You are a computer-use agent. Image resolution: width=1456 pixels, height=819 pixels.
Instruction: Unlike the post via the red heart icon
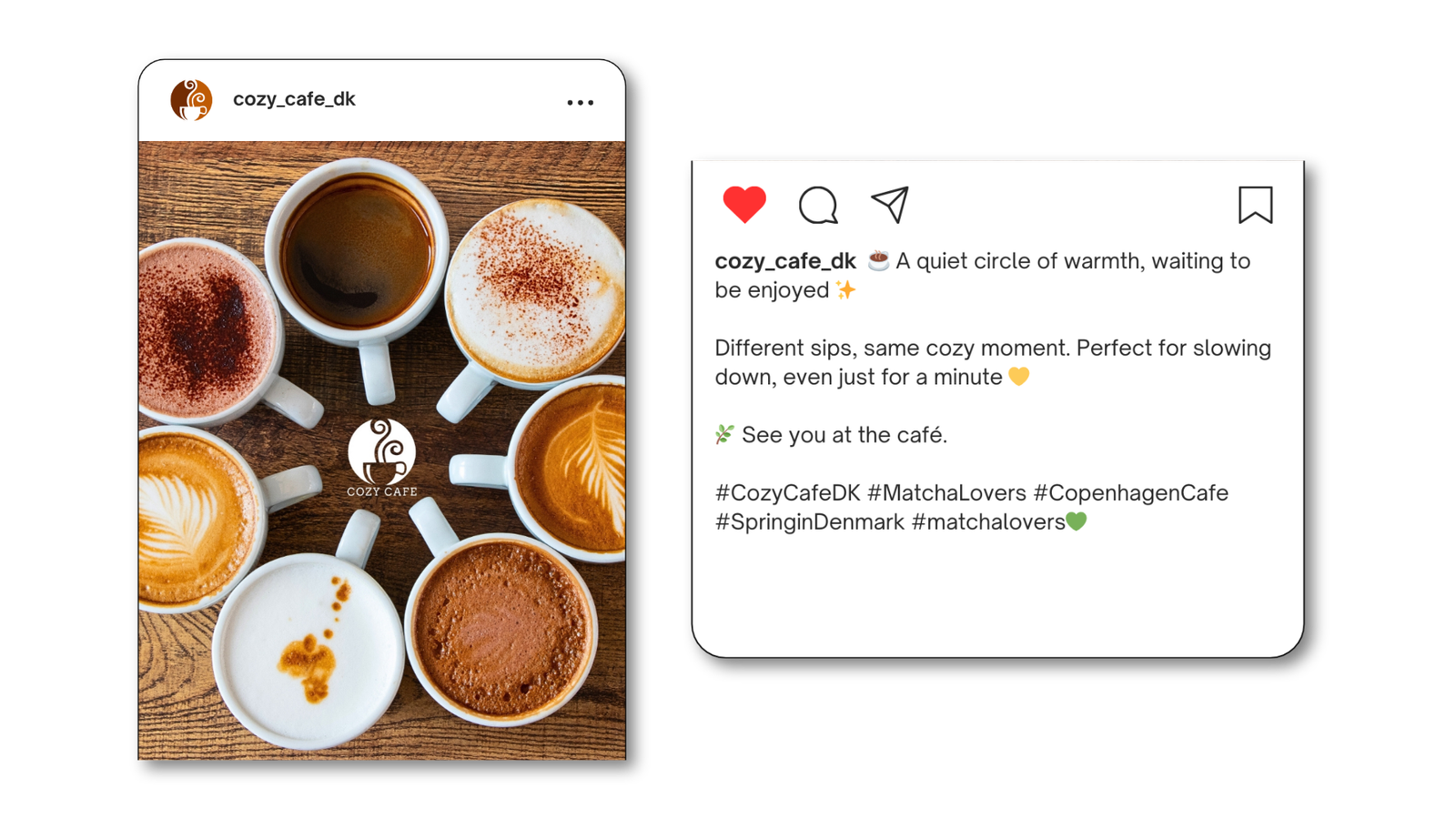pyautogui.click(x=744, y=205)
